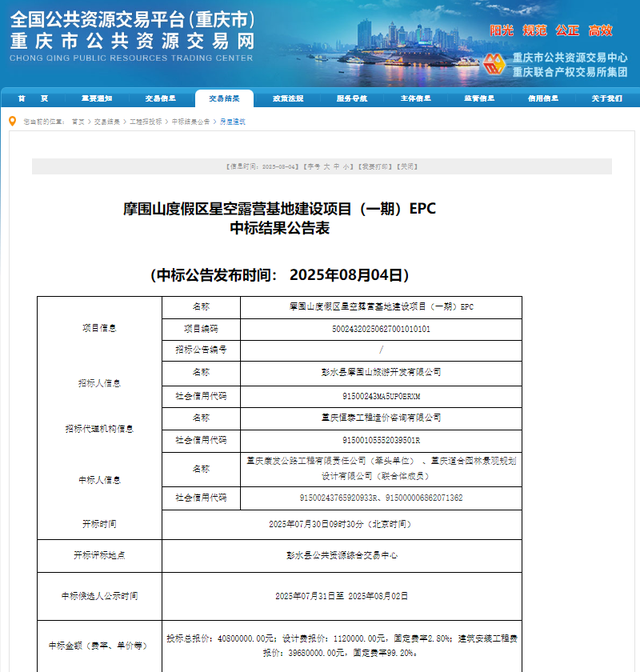The image size is (640, 672).
Task: Go to 中标结果公告 in the breadcrumb
Action: pos(191,122)
